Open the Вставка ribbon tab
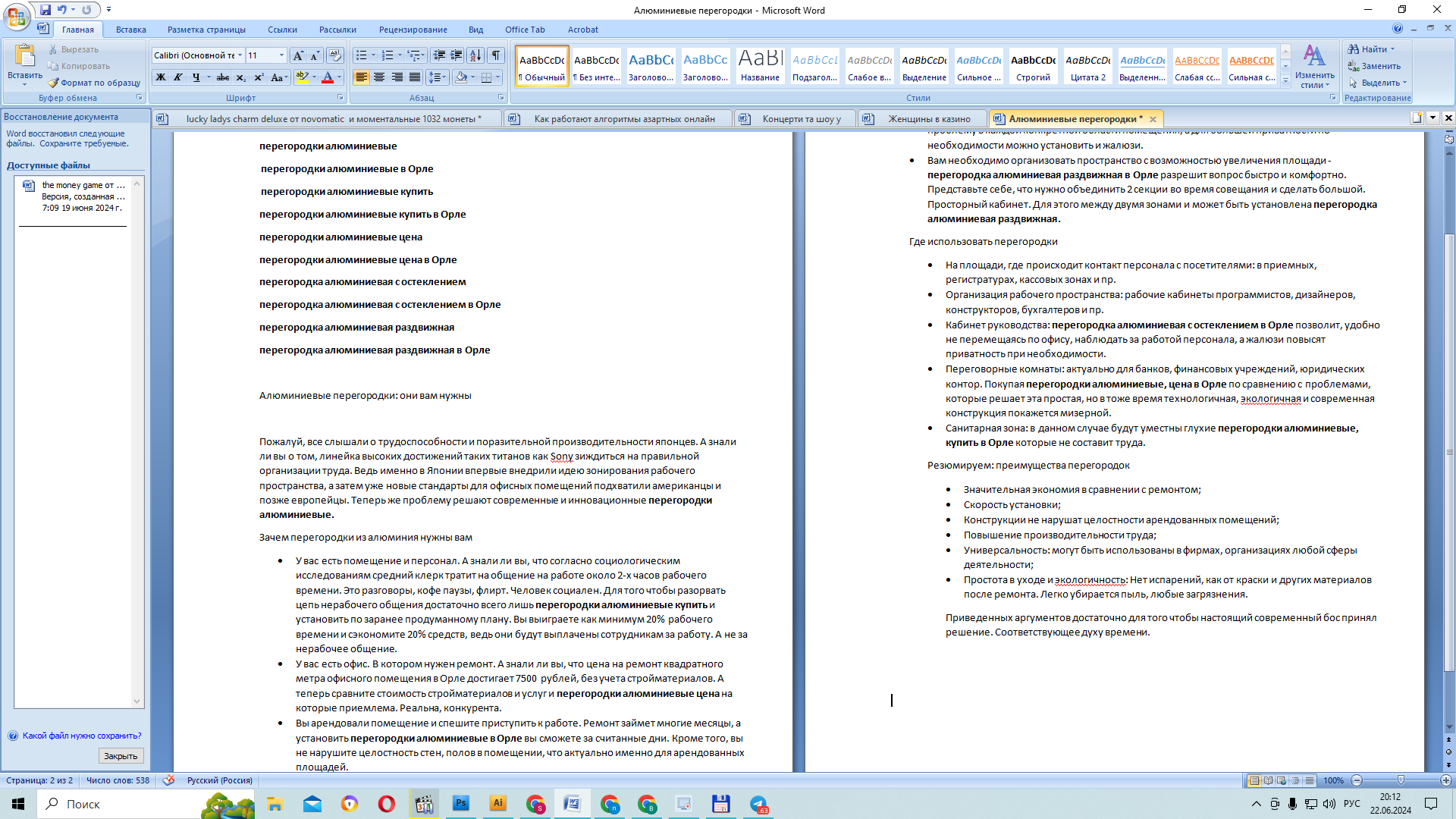 [130, 30]
